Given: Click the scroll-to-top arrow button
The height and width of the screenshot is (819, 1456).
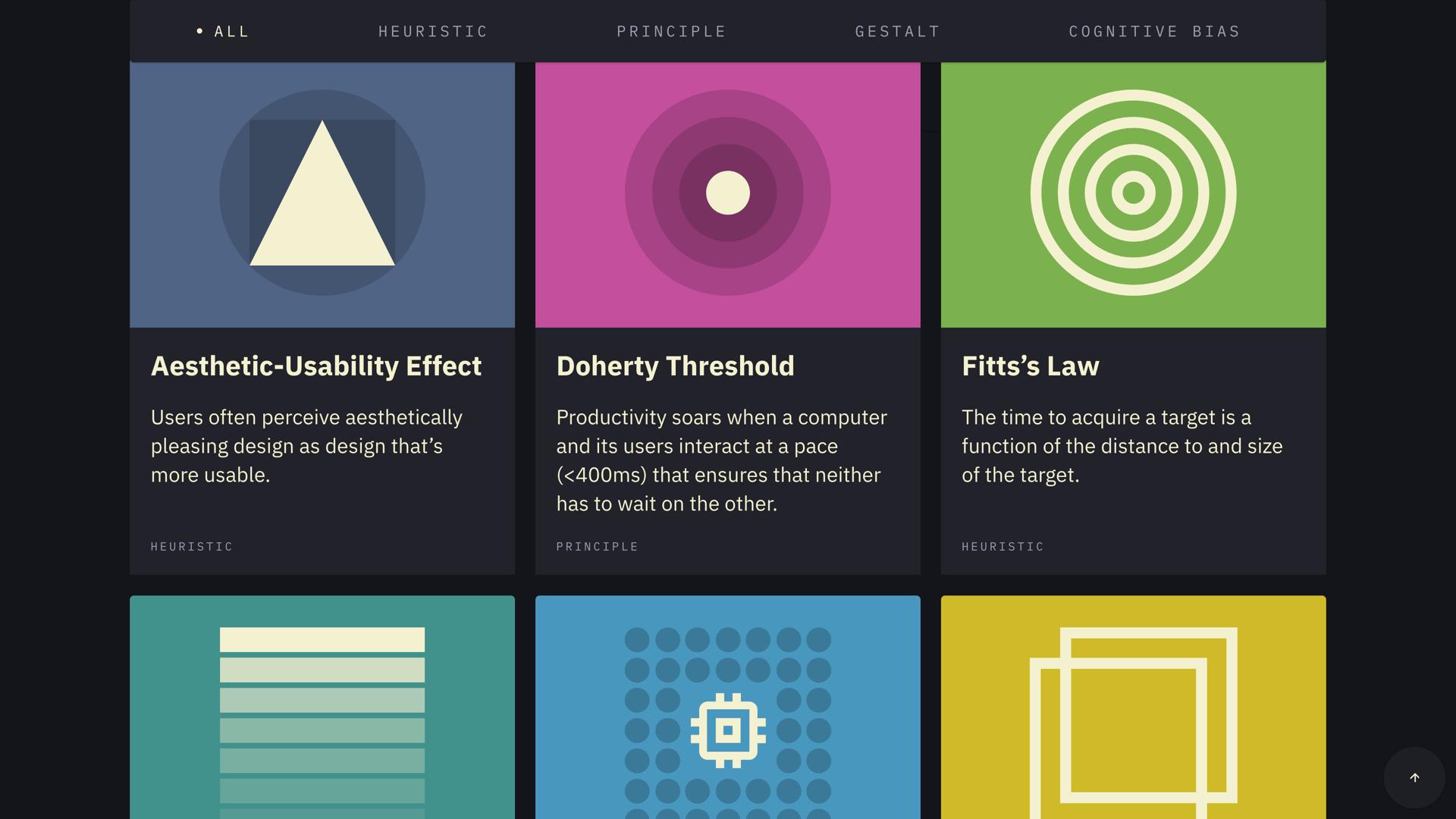Looking at the screenshot, I should point(1414,778).
